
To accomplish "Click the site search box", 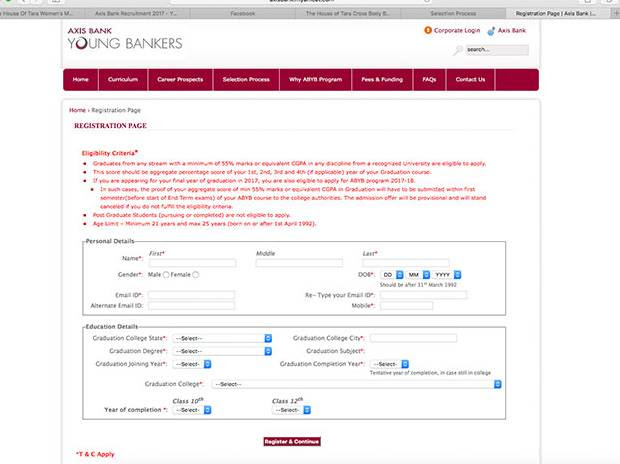I will click(497, 50).
